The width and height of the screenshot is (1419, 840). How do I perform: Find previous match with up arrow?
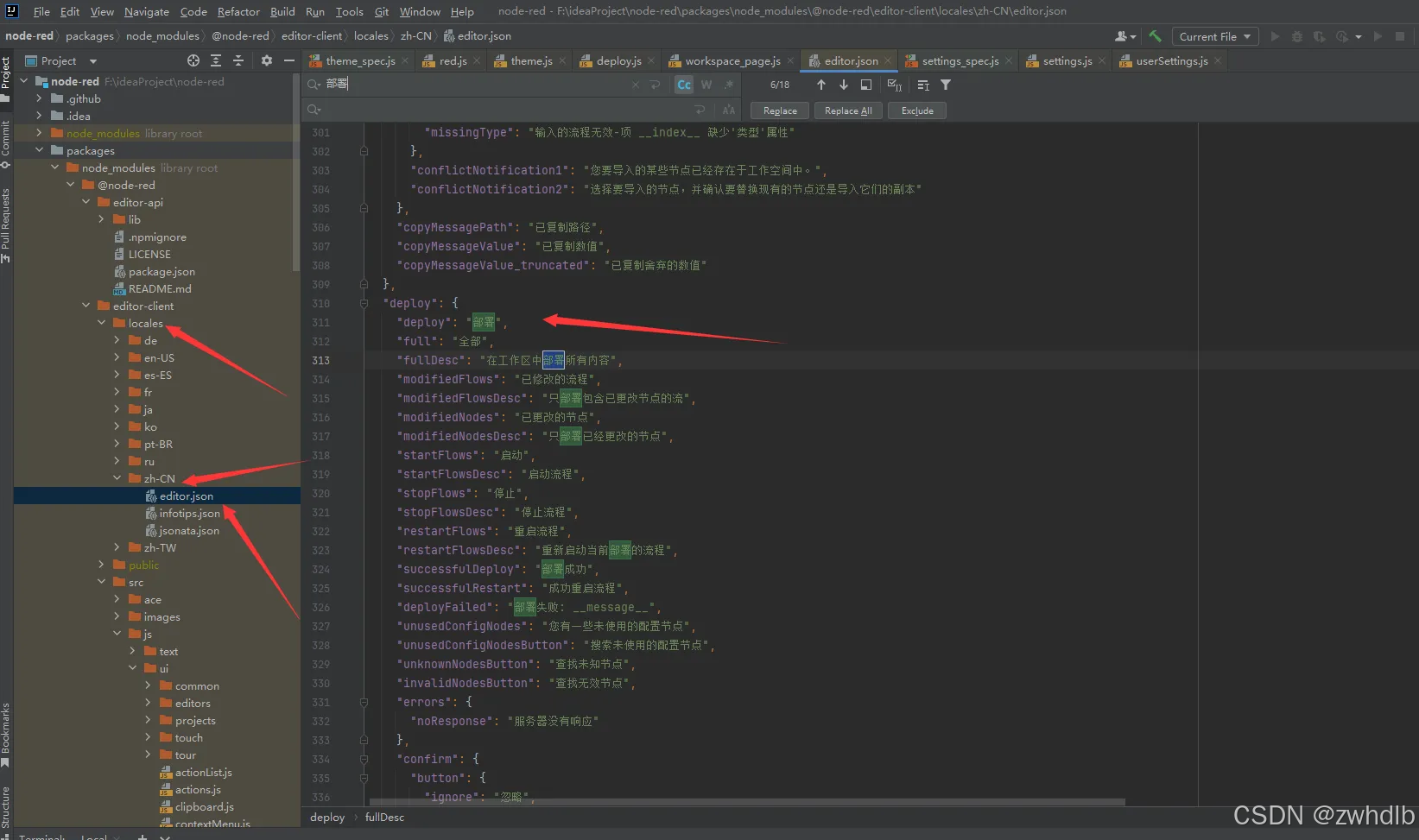pos(821,85)
